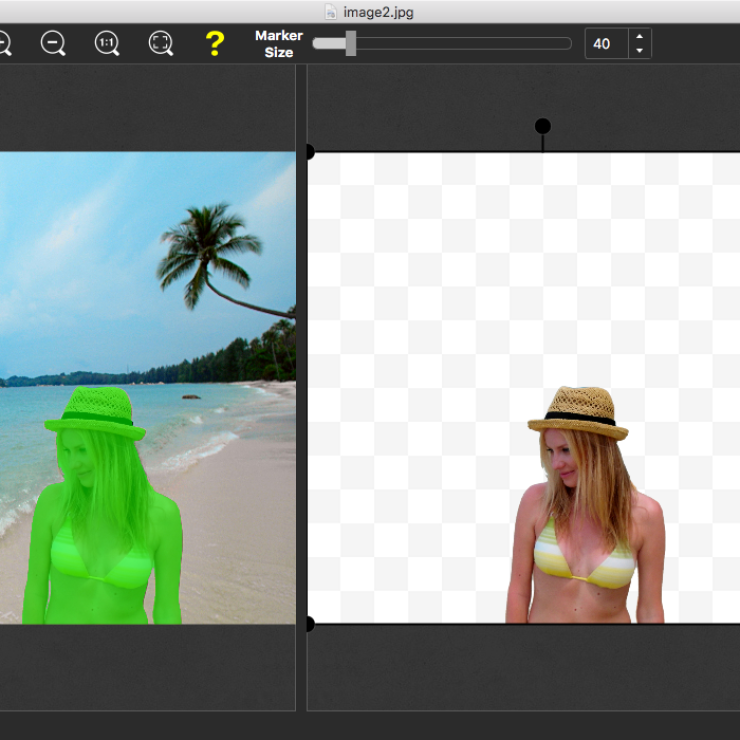
Task: Click the cut-out woman in result preview
Action: click(585, 506)
